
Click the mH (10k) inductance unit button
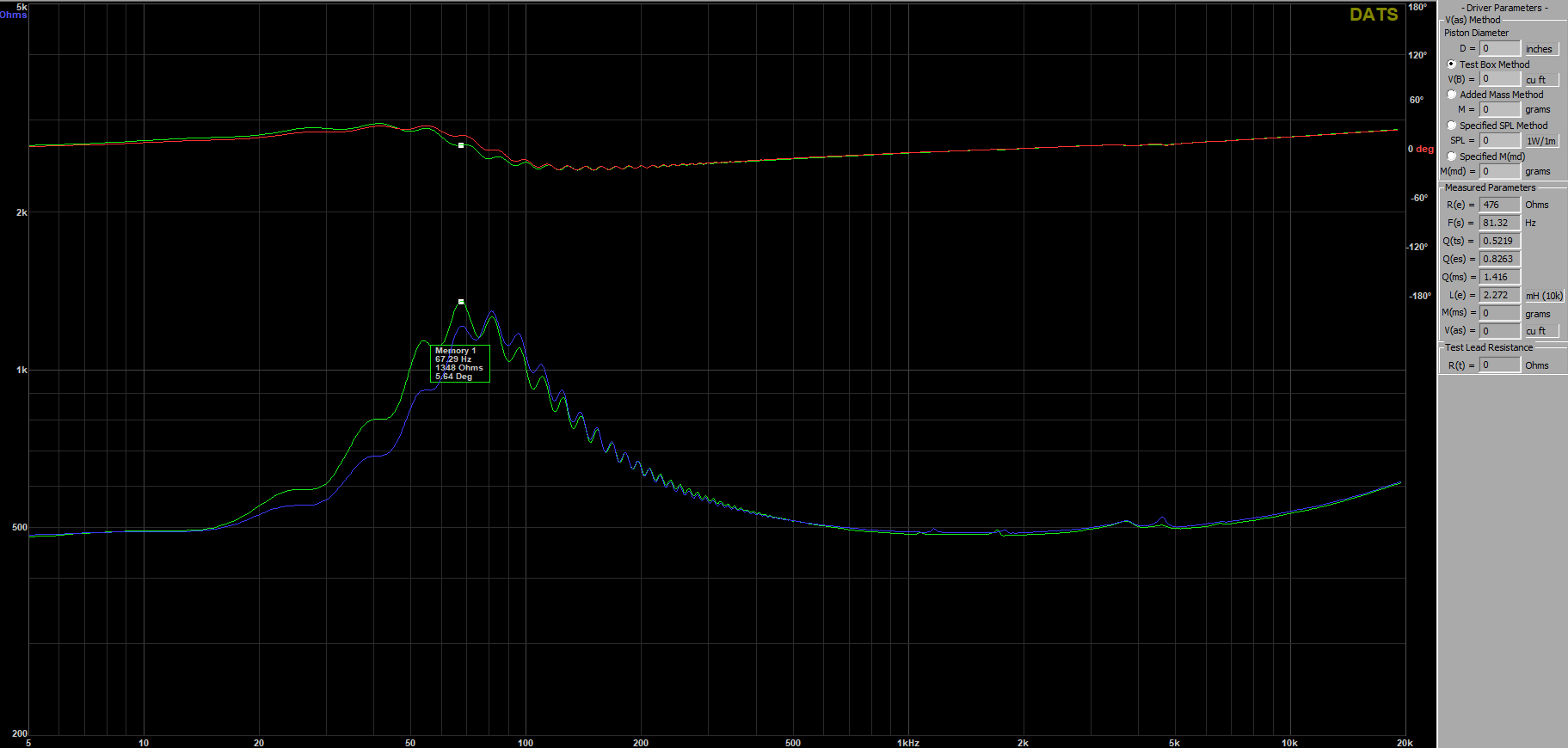click(x=1544, y=296)
